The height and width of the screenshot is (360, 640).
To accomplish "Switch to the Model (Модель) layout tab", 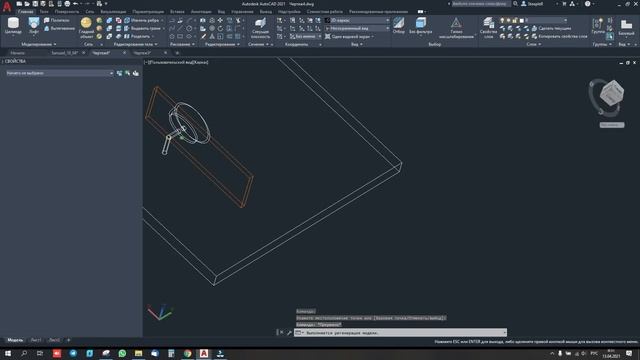I will click(16, 340).
